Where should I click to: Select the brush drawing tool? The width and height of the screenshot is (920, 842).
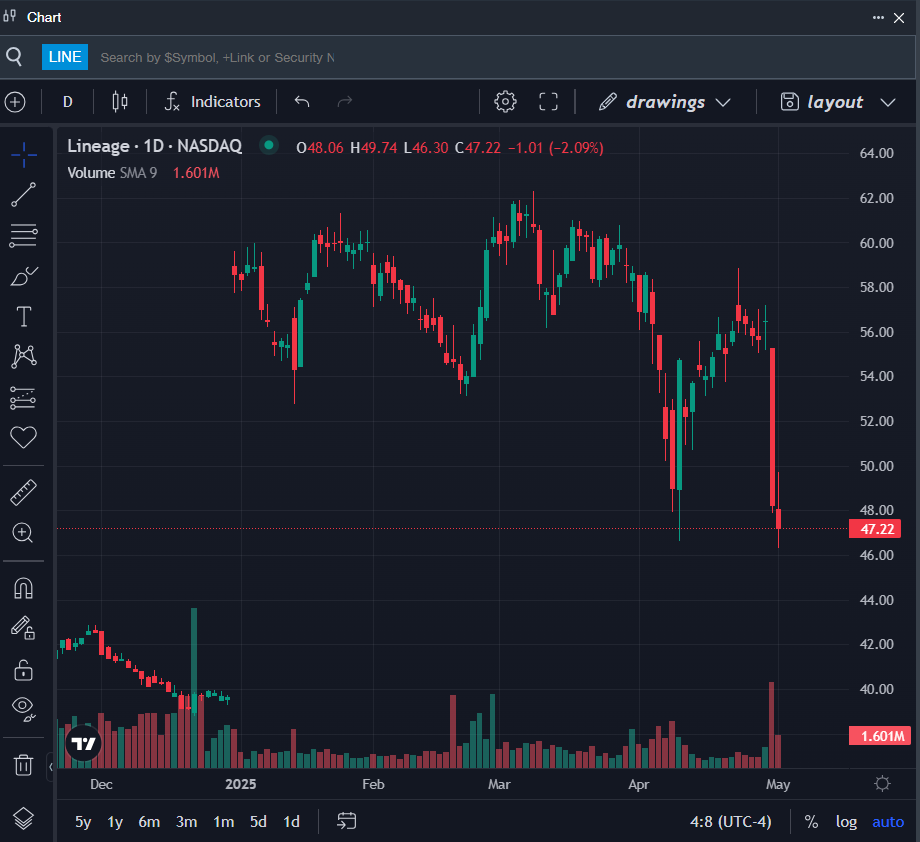click(x=23, y=276)
